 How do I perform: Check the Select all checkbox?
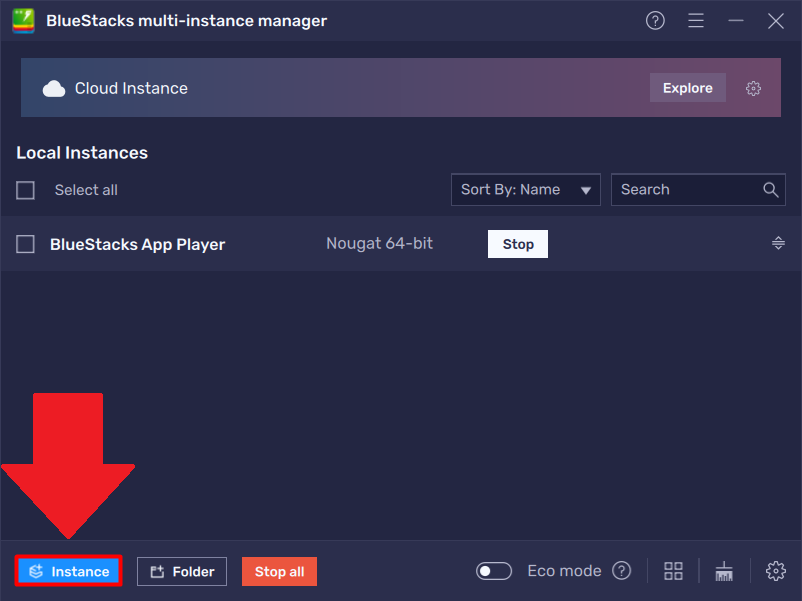point(26,190)
